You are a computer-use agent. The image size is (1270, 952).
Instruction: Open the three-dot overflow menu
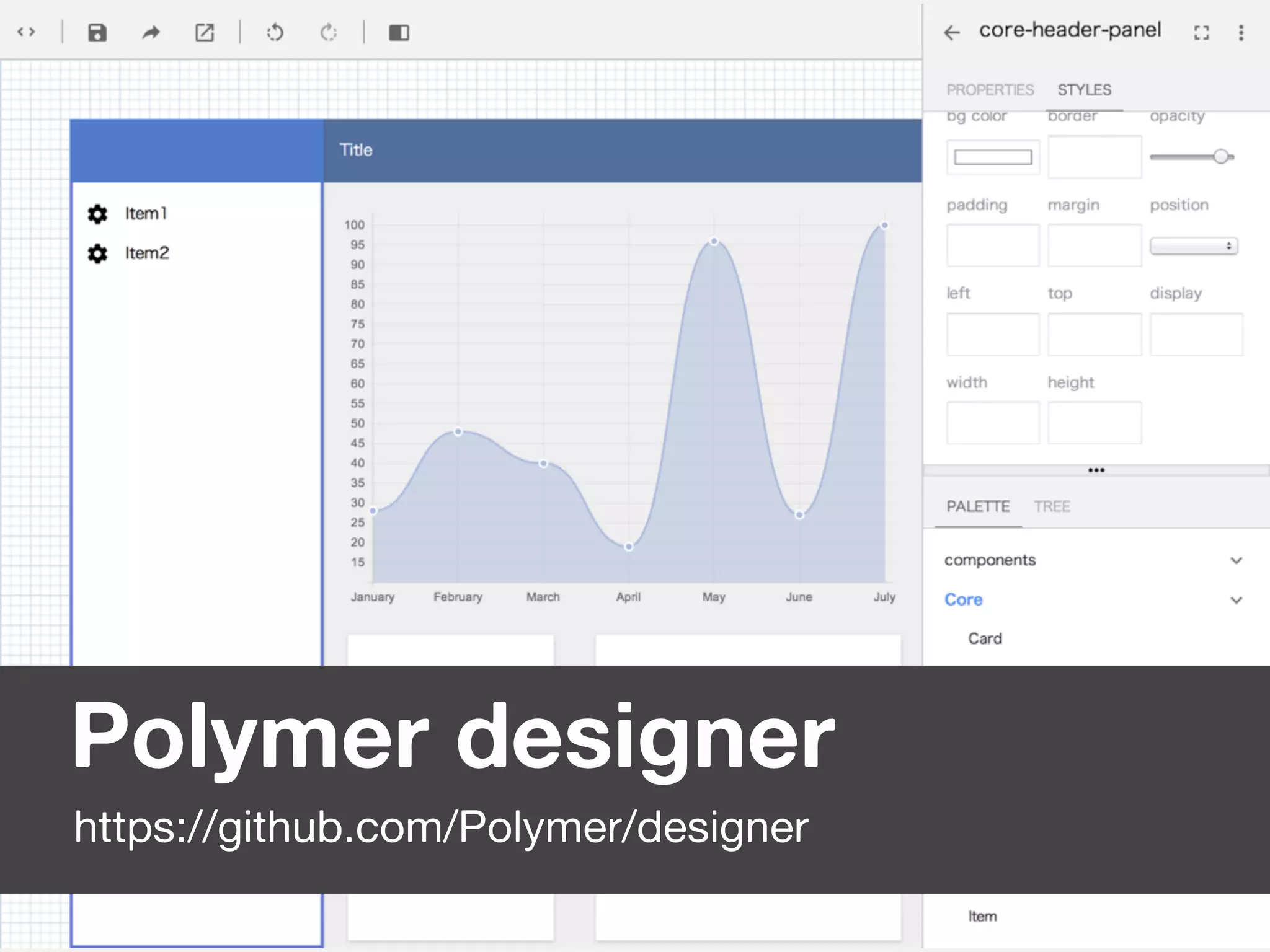(x=1241, y=32)
